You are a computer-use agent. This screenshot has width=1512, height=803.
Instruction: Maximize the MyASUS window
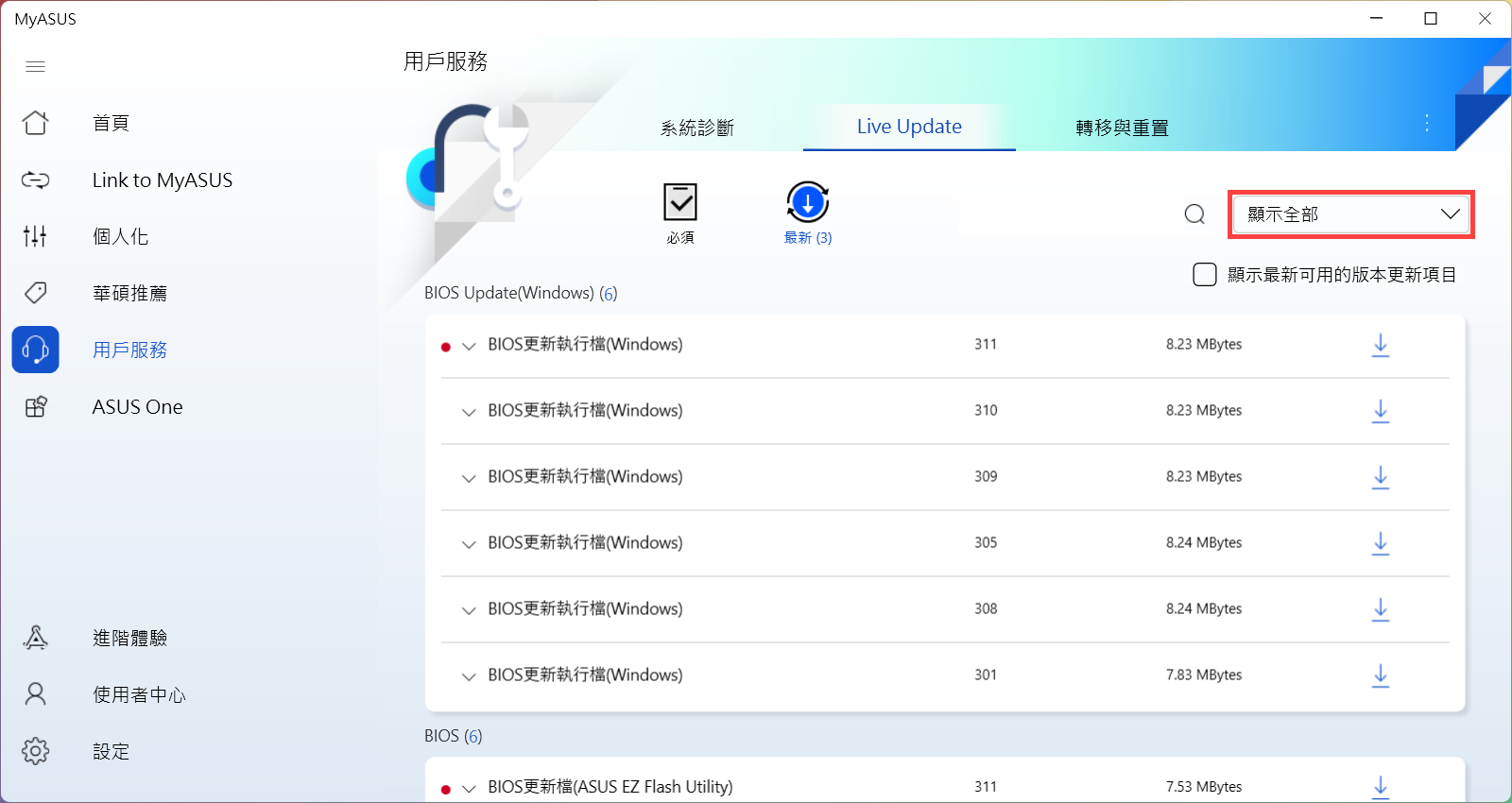point(1431,18)
